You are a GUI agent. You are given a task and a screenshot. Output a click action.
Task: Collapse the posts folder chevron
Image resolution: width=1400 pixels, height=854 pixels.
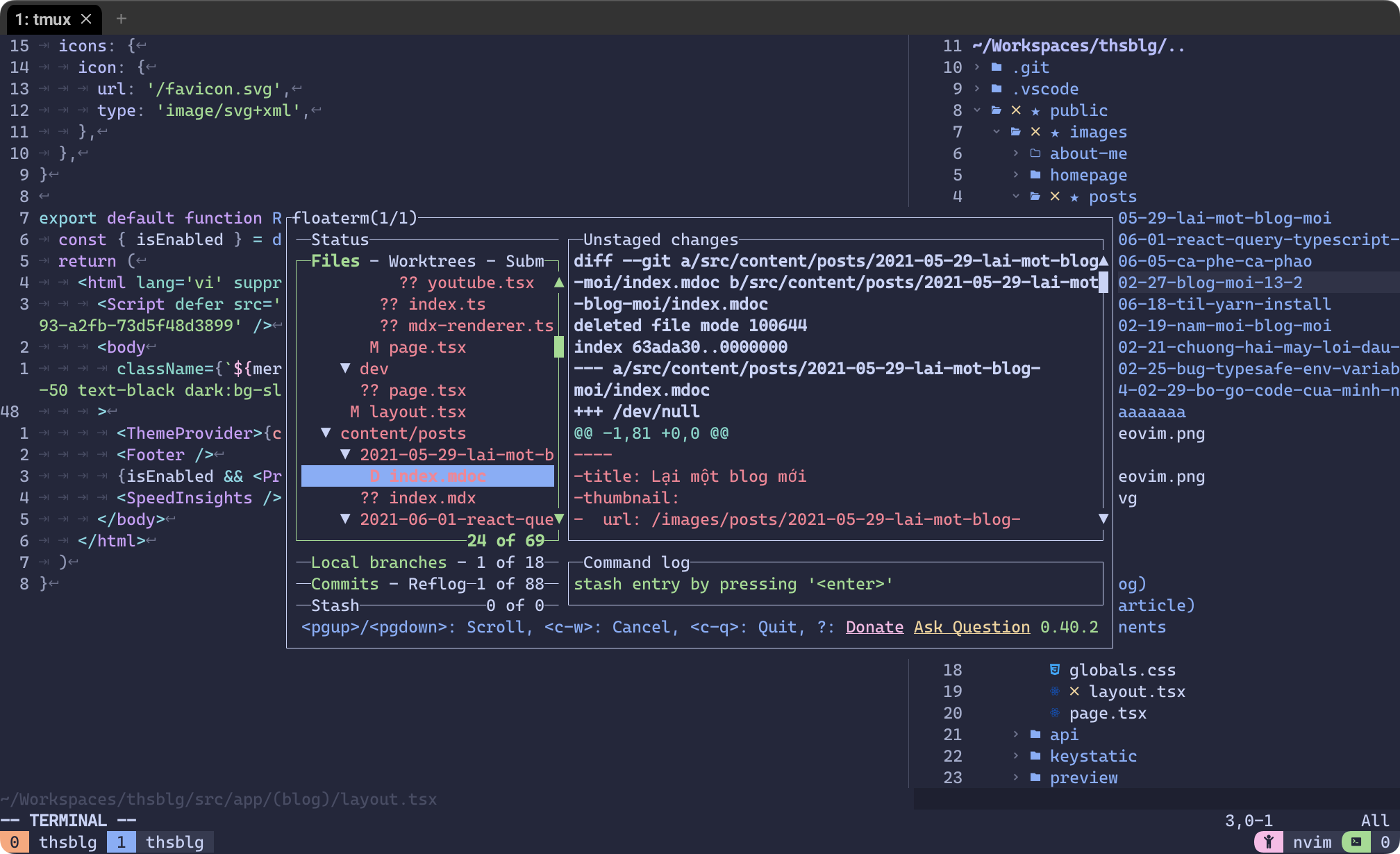click(x=1016, y=196)
